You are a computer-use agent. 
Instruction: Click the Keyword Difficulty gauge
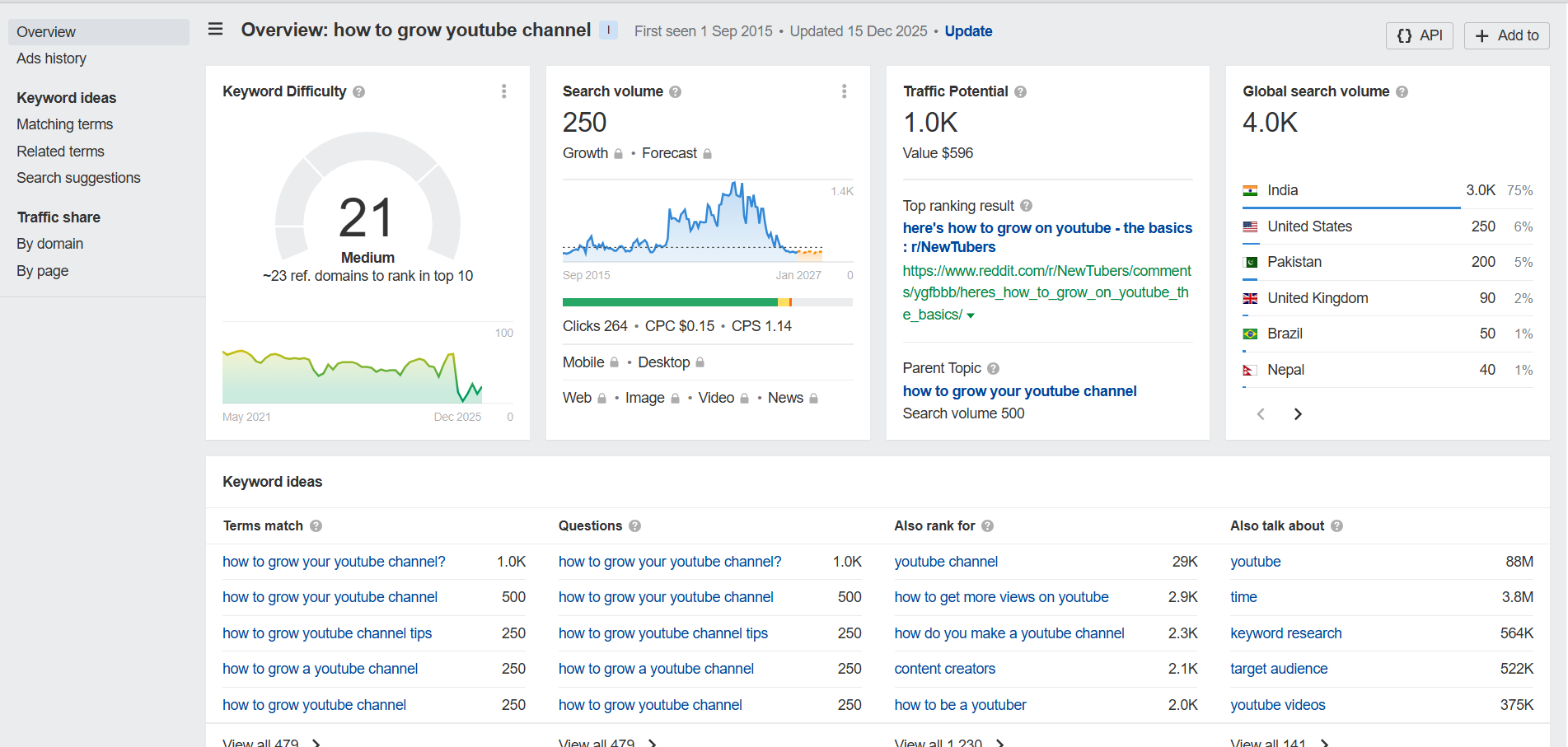(367, 198)
